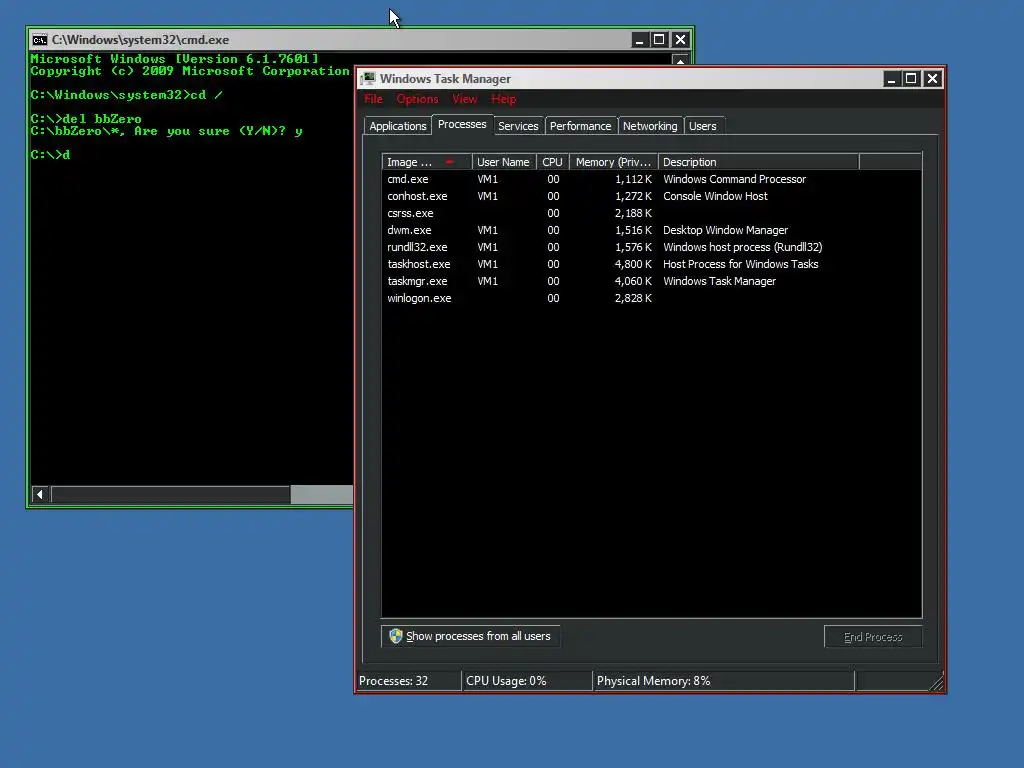This screenshot has width=1024, height=768.
Task: Sort by Memory (Private) column header
Action: [613, 162]
